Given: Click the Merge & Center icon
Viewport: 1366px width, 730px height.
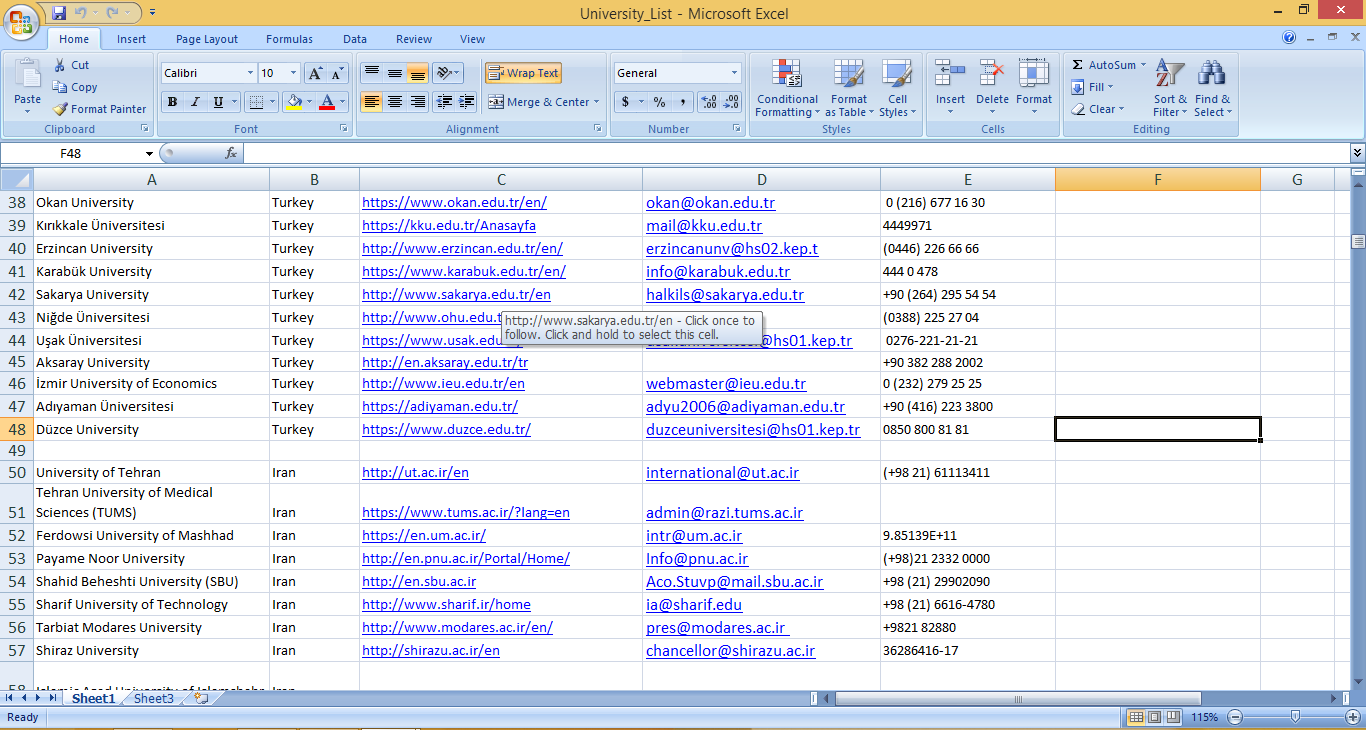Looking at the screenshot, I should point(496,102).
